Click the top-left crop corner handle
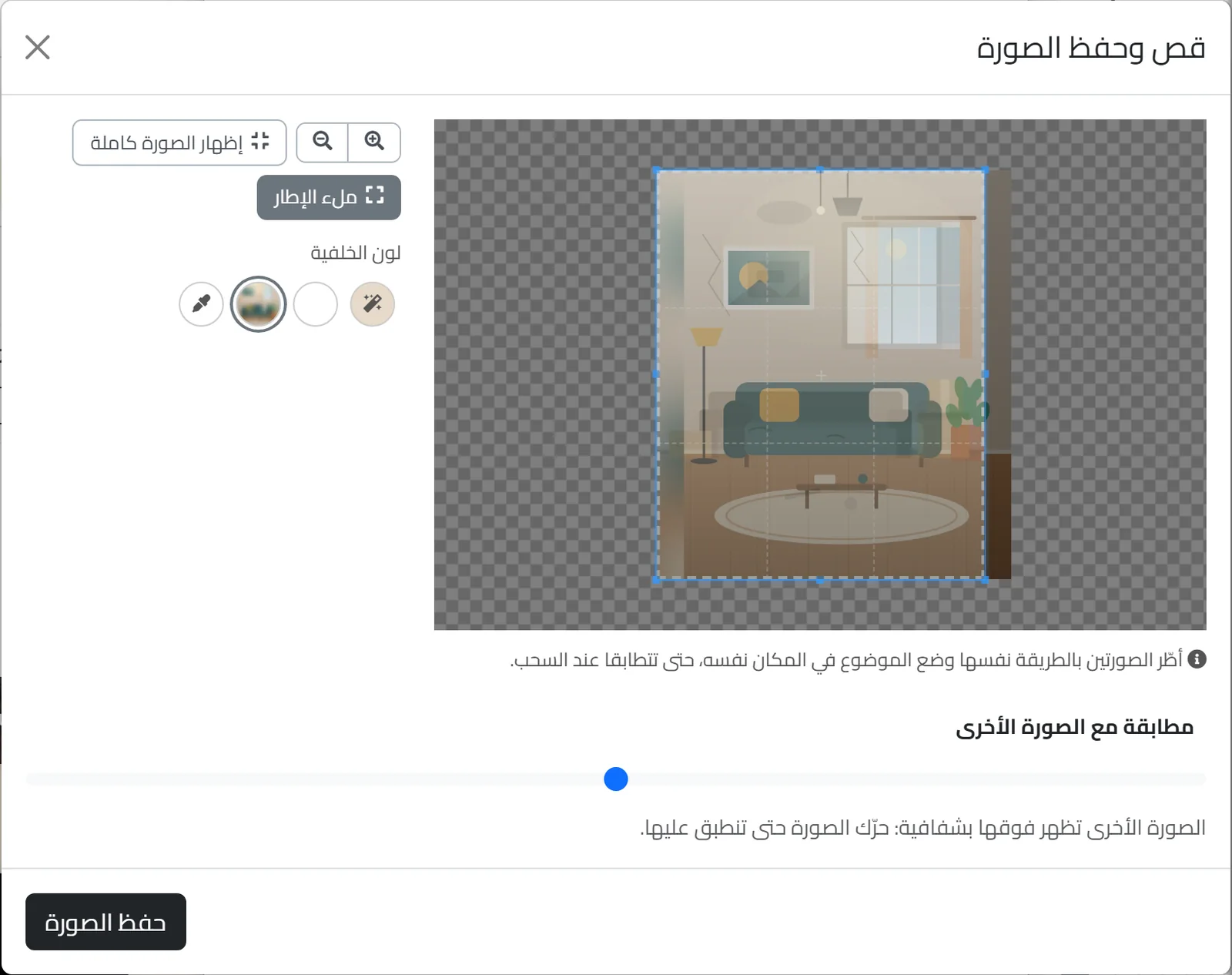 tap(657, 169)
